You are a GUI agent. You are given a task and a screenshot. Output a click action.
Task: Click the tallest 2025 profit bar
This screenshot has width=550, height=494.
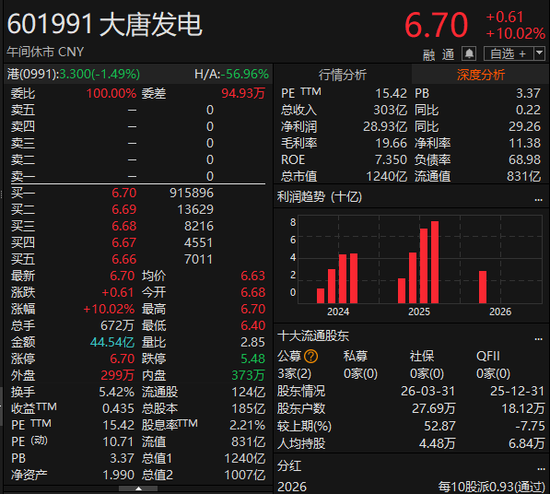[x=435, y=262]
